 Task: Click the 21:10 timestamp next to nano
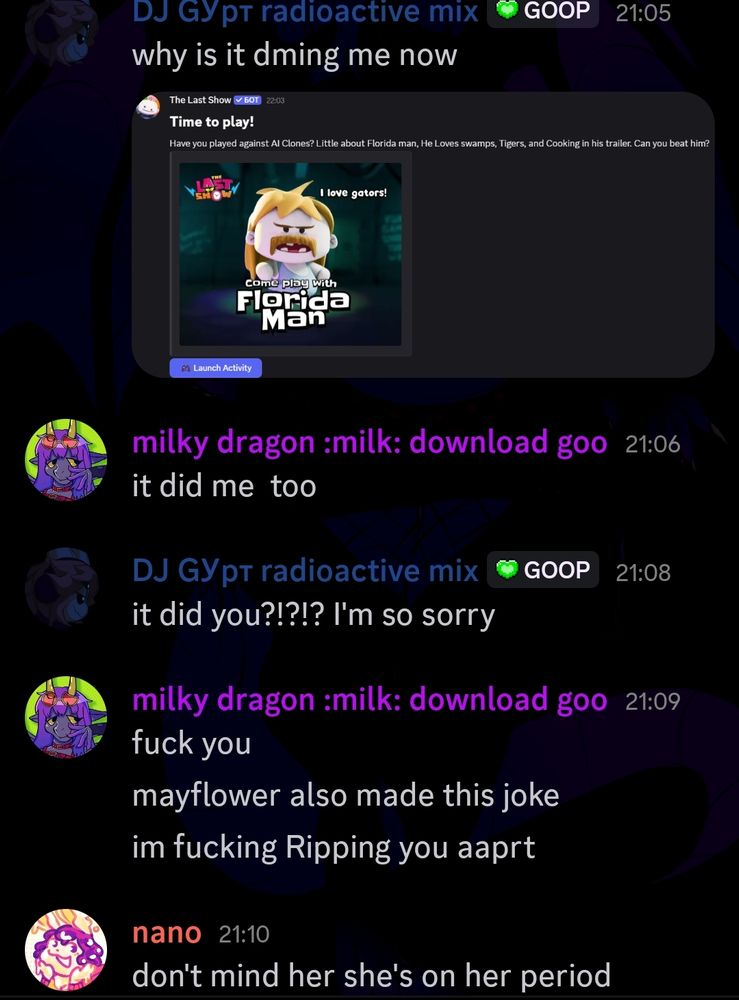click(x=244, y=934)
